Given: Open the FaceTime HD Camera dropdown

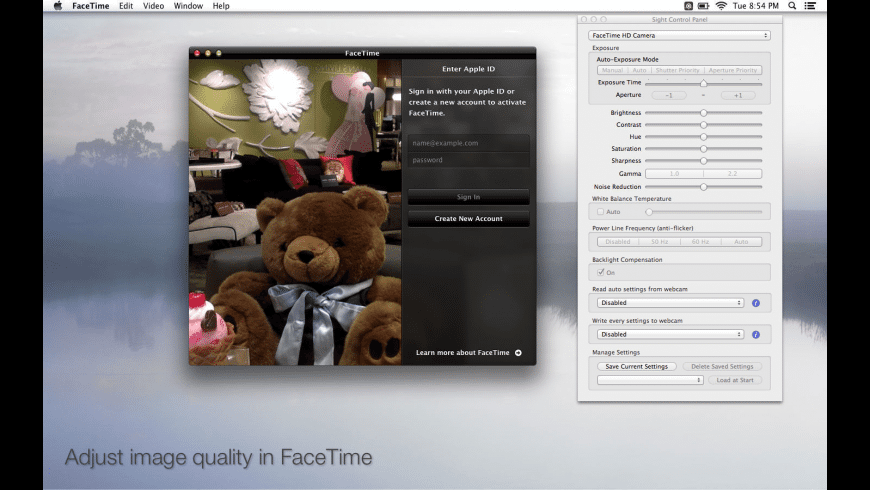Looking at the screenshot, I should [679, 35].
